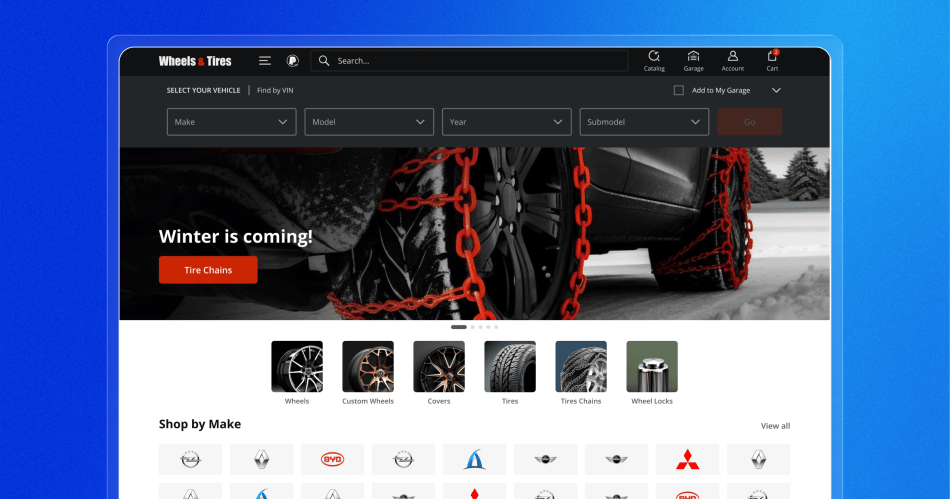Image resolution: width=950 pixels, height=499 pixels.
Task: Click the Shop by Make heading
Action: (x=200, y=424)
